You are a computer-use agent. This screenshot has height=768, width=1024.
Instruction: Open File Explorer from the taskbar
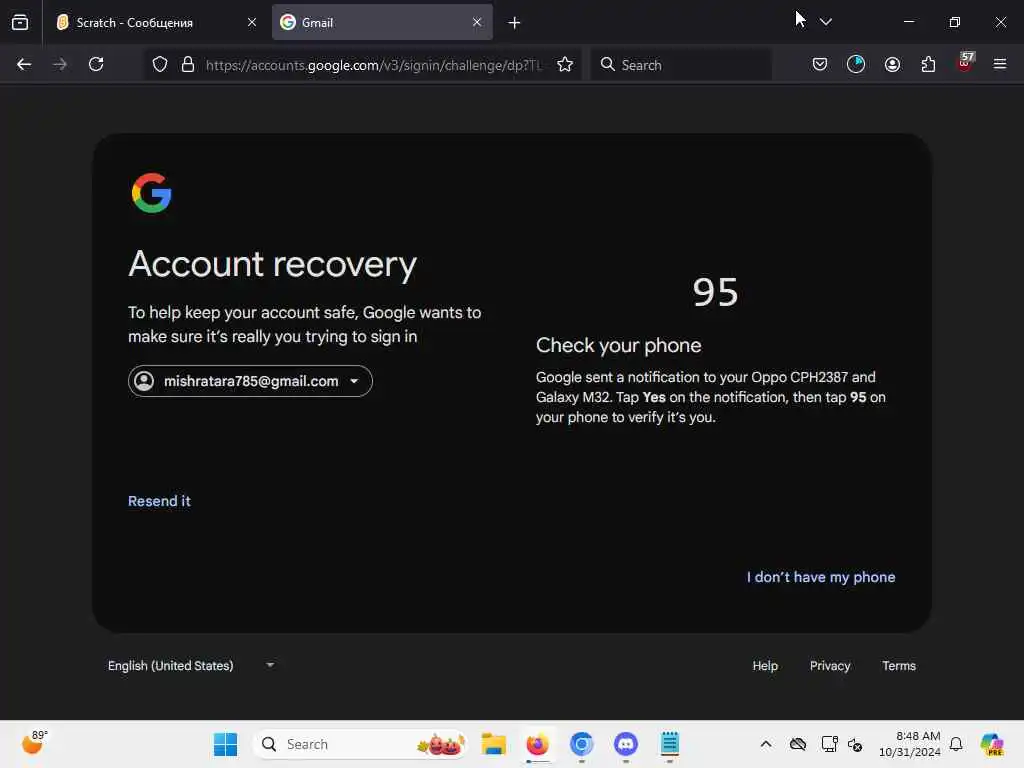coord(494,744)
